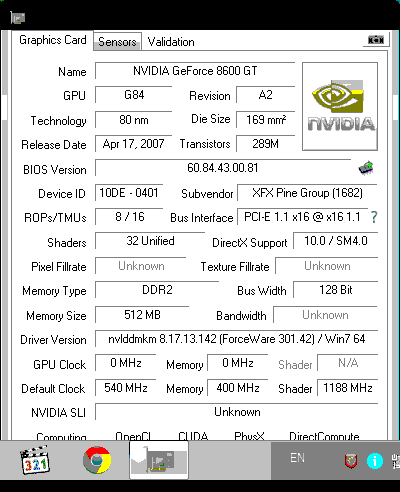
Task: Click the GPU Clock row Memory 0 MHz field
Action: point(238,363)
